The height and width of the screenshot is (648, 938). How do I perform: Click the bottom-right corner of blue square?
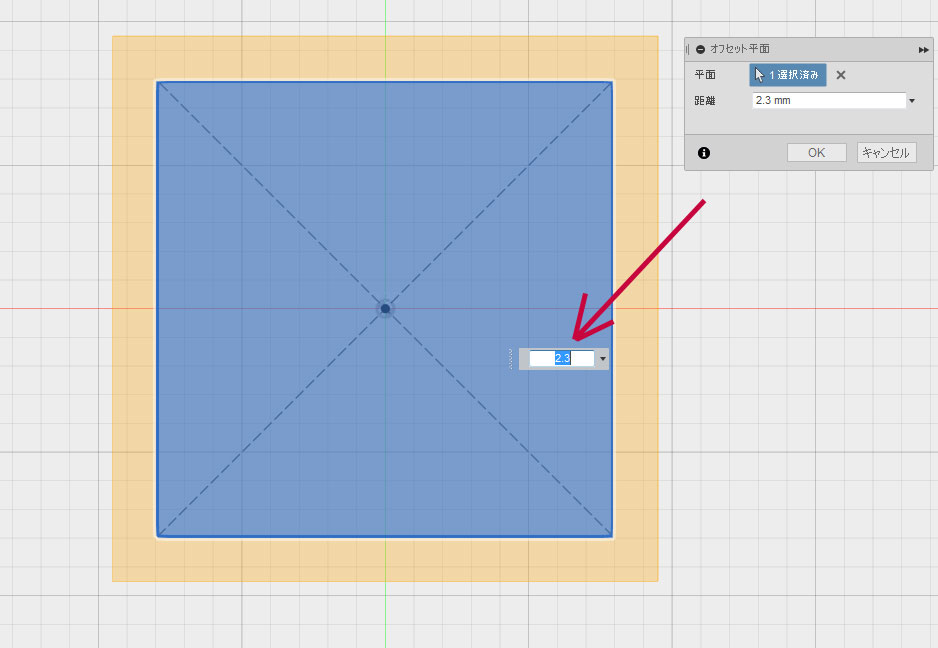click(x=611, y=535)
